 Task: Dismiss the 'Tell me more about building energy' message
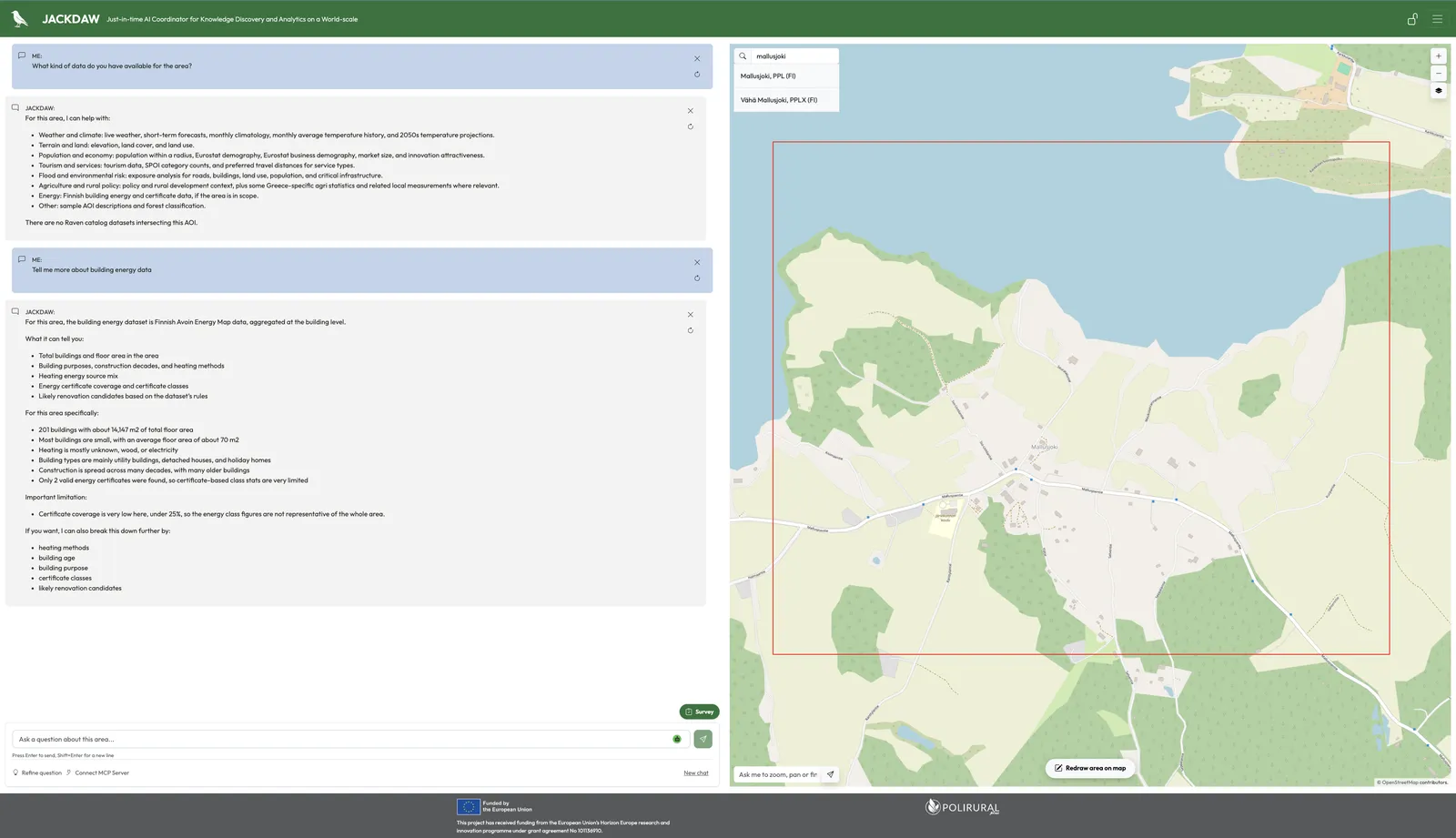697,262
